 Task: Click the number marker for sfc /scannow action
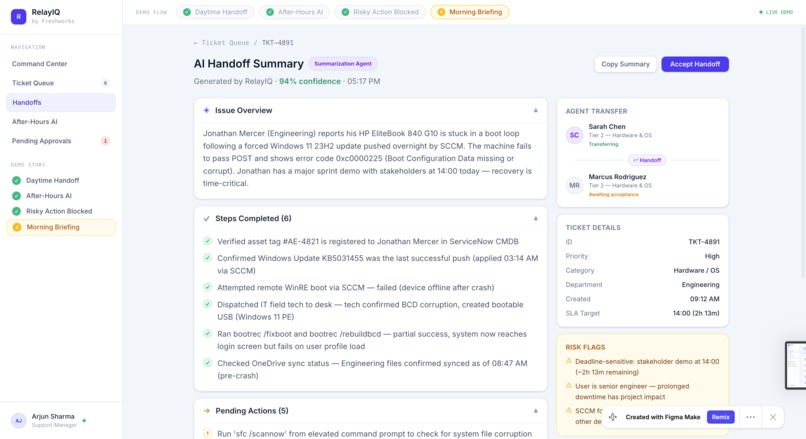[x=207, y=433]
